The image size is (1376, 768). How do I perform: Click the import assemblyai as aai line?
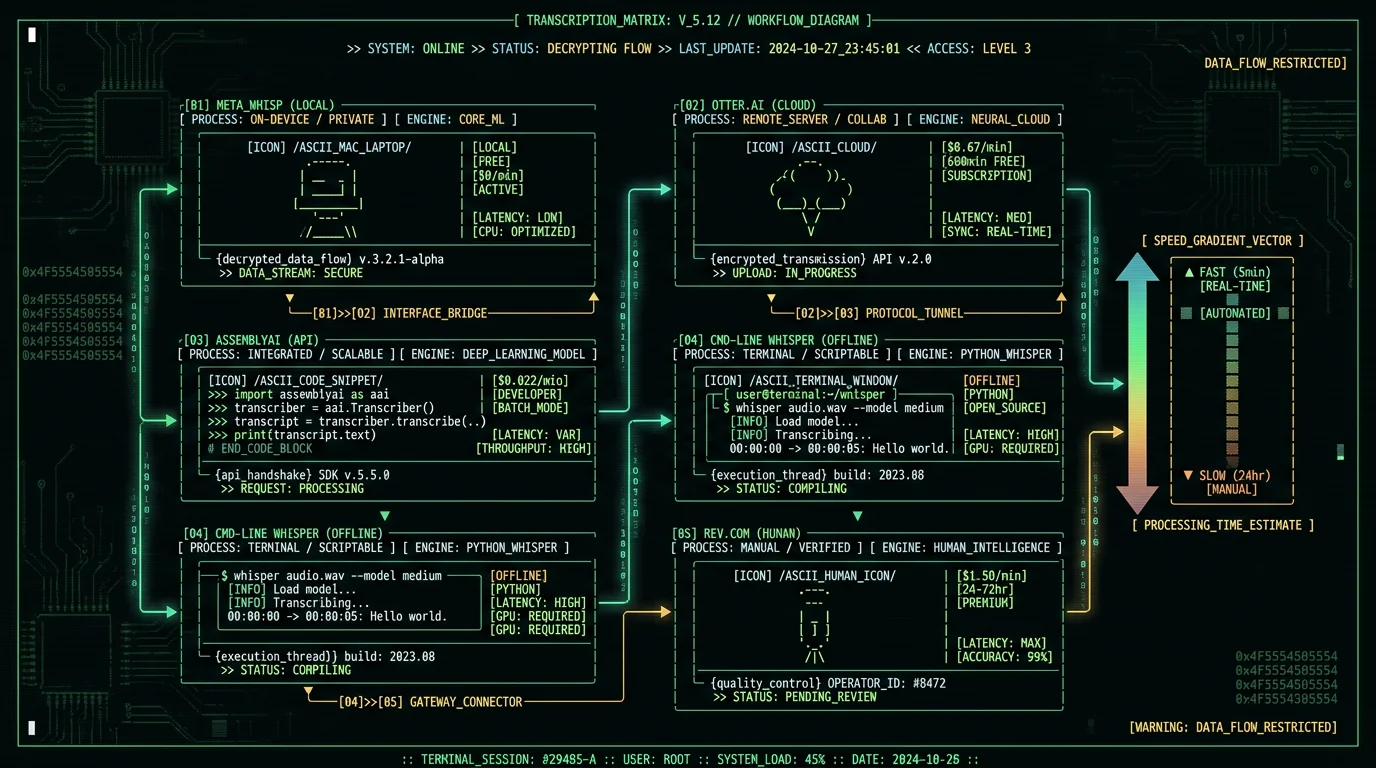click(298, 394)
